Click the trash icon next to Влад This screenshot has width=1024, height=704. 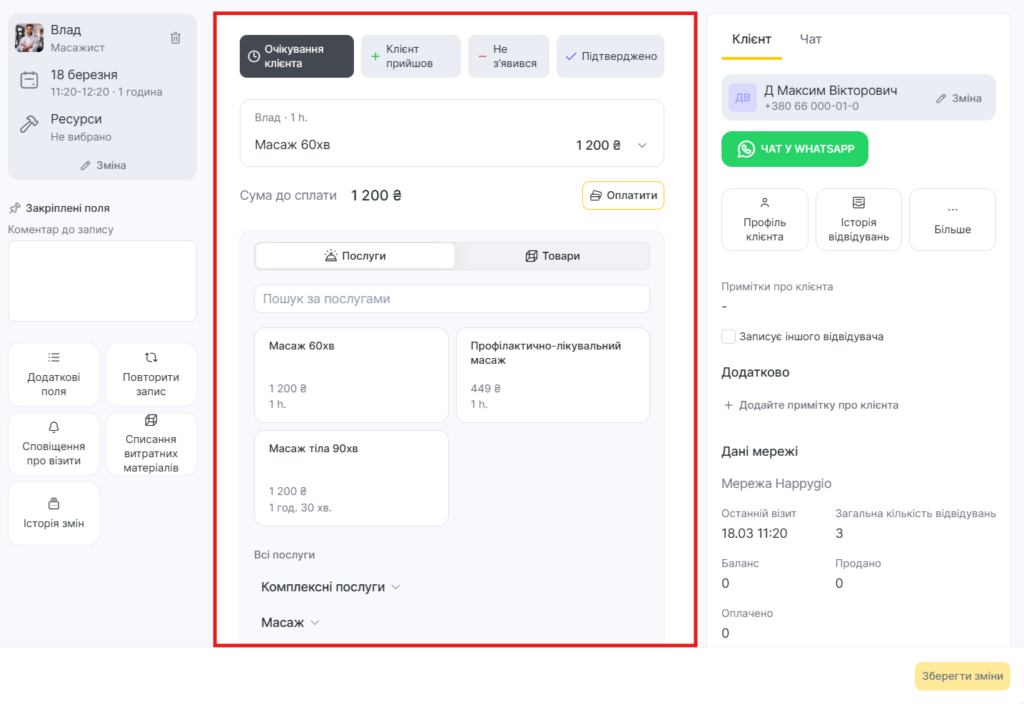pyautogui.click(x=175, y=38)
